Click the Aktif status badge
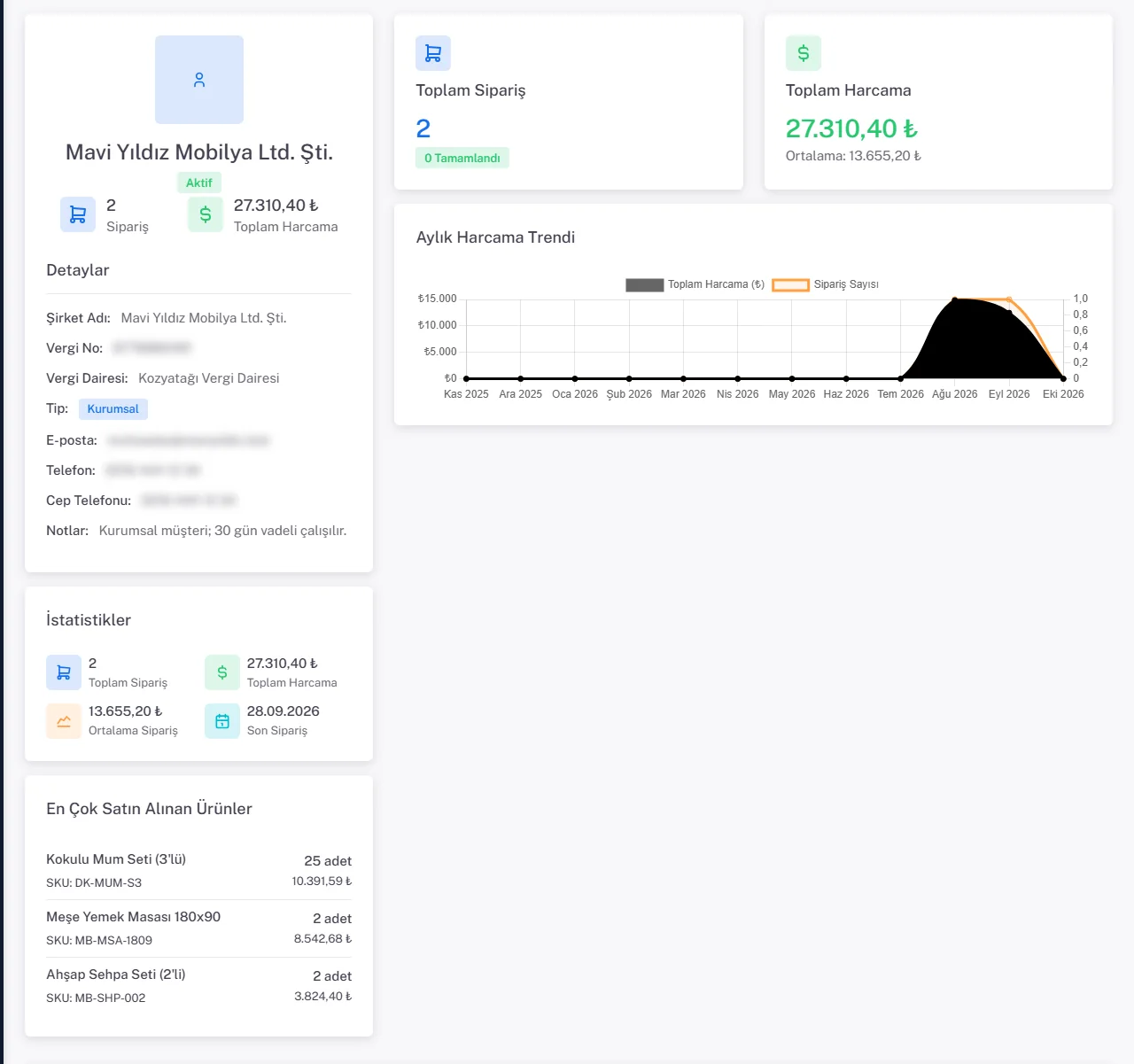 tap(199, 183)
